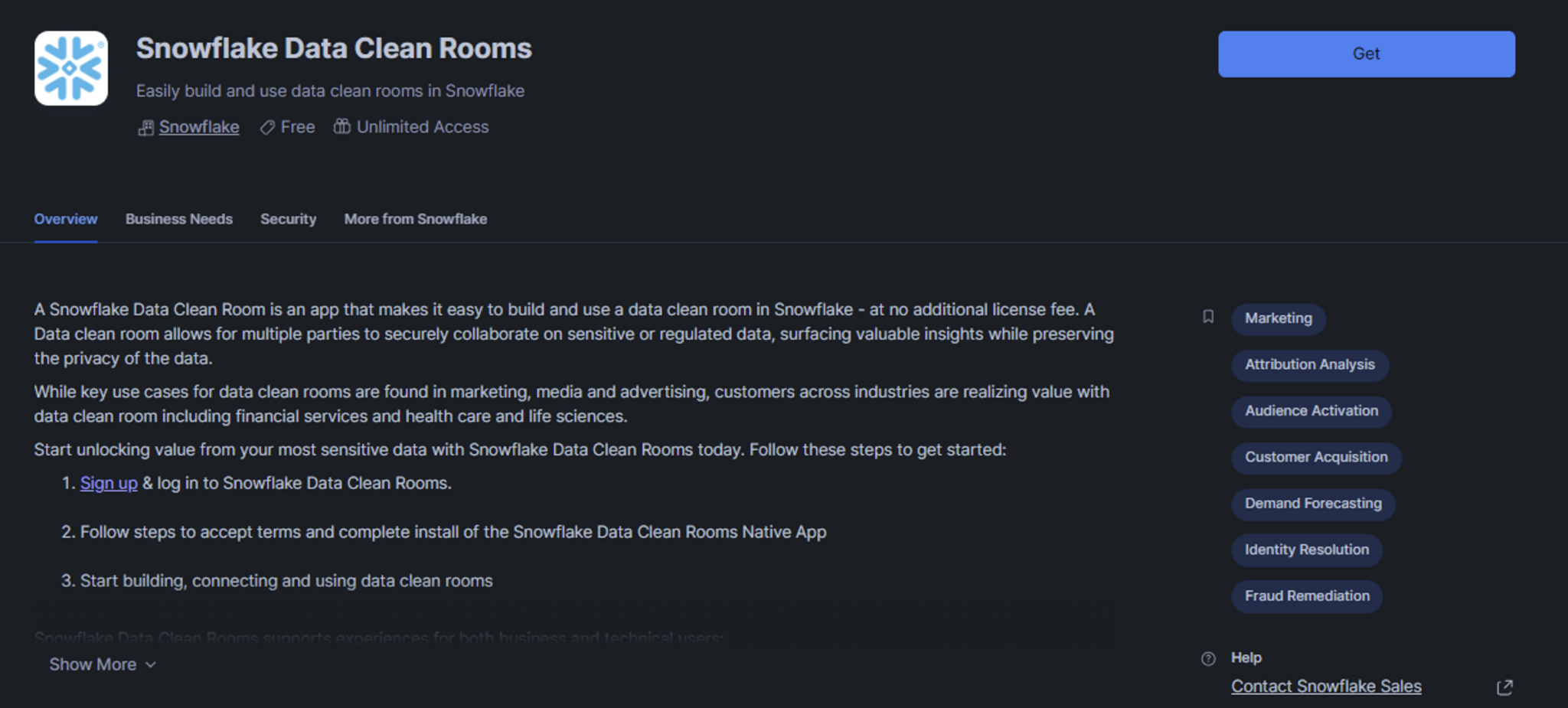This screenshot has width=1568, height=708.
Task: Click the bookmark icon beside Marketing
Action: tap(1208, 317)
